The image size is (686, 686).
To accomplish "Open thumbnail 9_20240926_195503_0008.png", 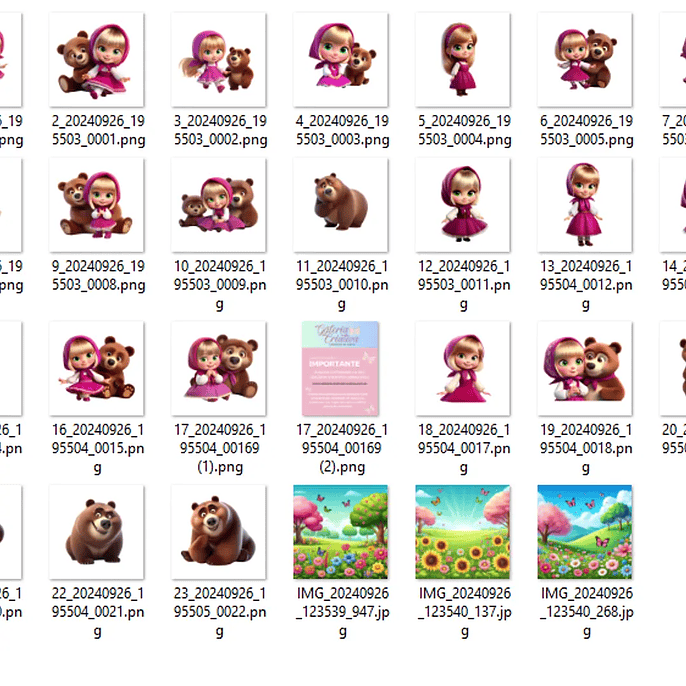I will (96, 205).
